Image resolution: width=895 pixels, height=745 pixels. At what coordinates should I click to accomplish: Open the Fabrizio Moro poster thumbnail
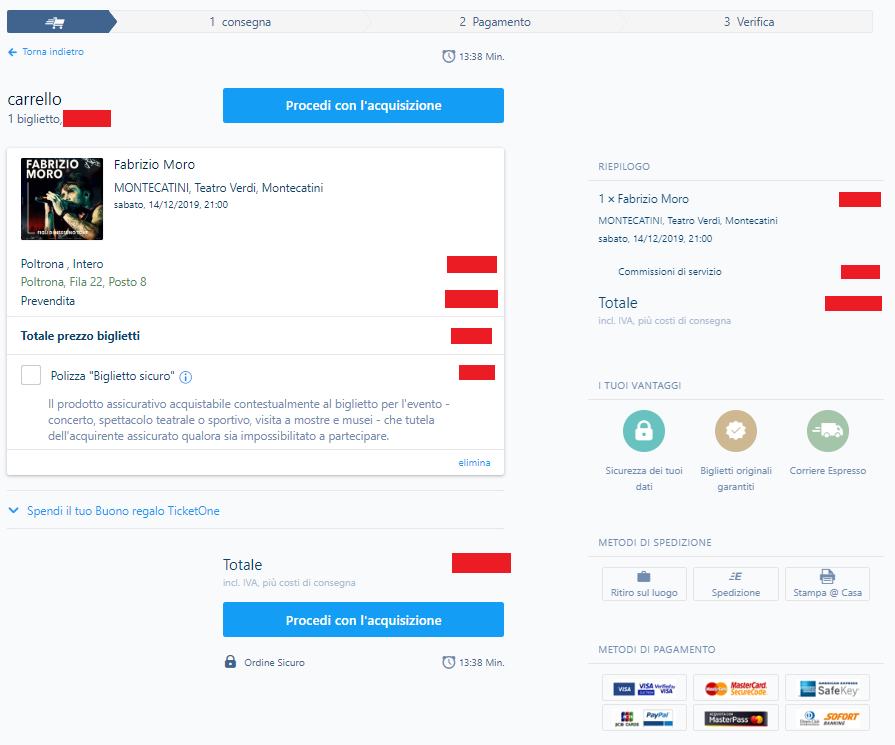(62, 199)
